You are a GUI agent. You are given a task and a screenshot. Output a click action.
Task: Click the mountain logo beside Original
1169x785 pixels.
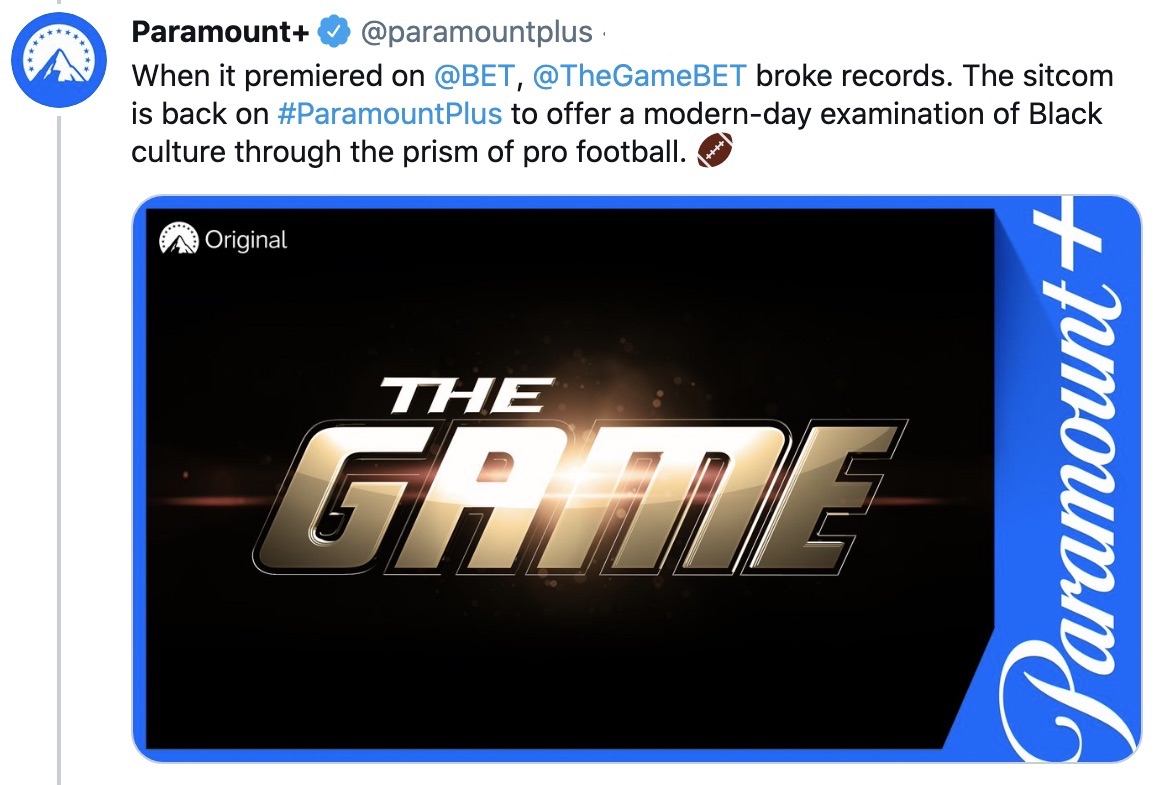179,240
